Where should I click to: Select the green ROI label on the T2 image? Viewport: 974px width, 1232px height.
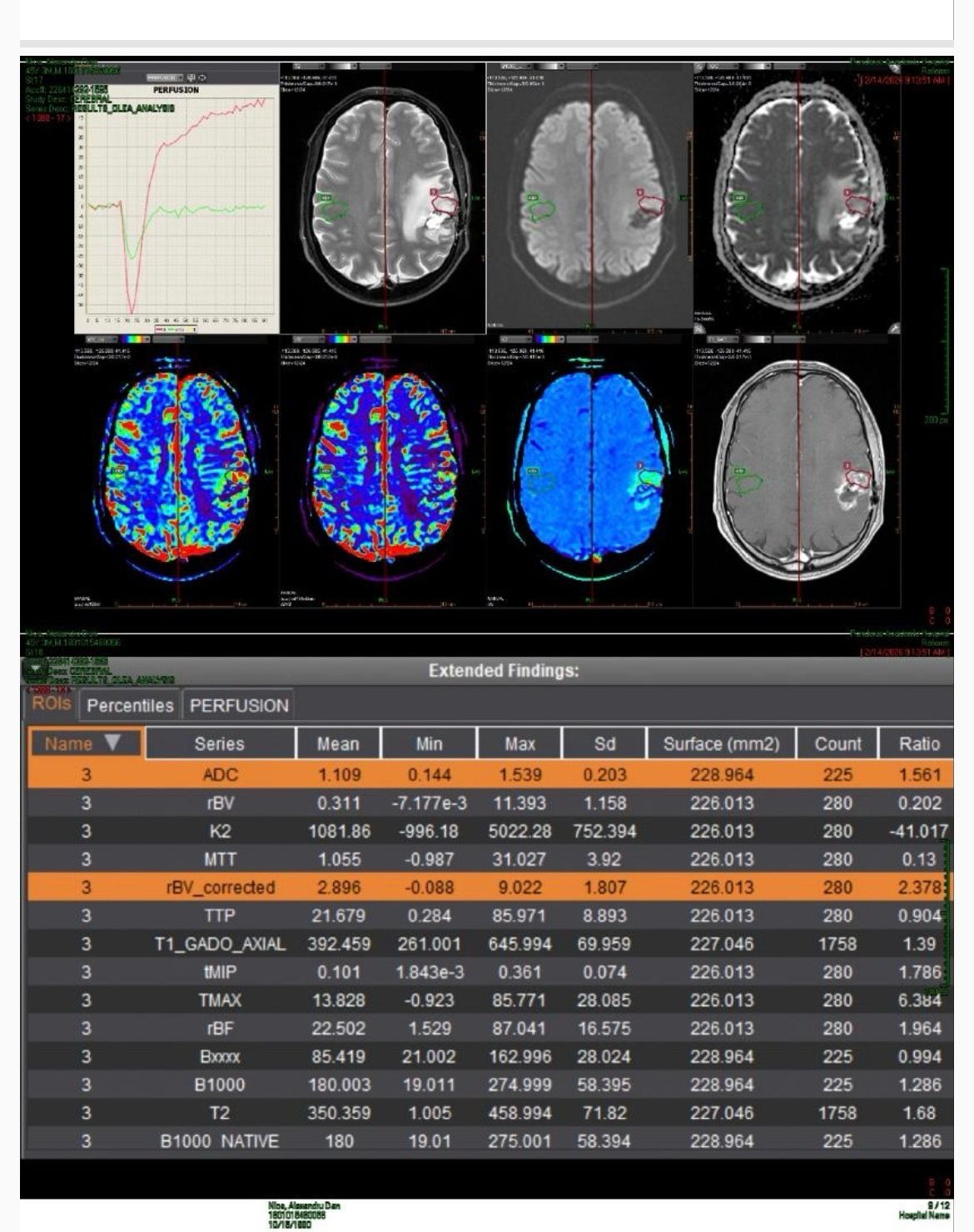pos(324,198)
